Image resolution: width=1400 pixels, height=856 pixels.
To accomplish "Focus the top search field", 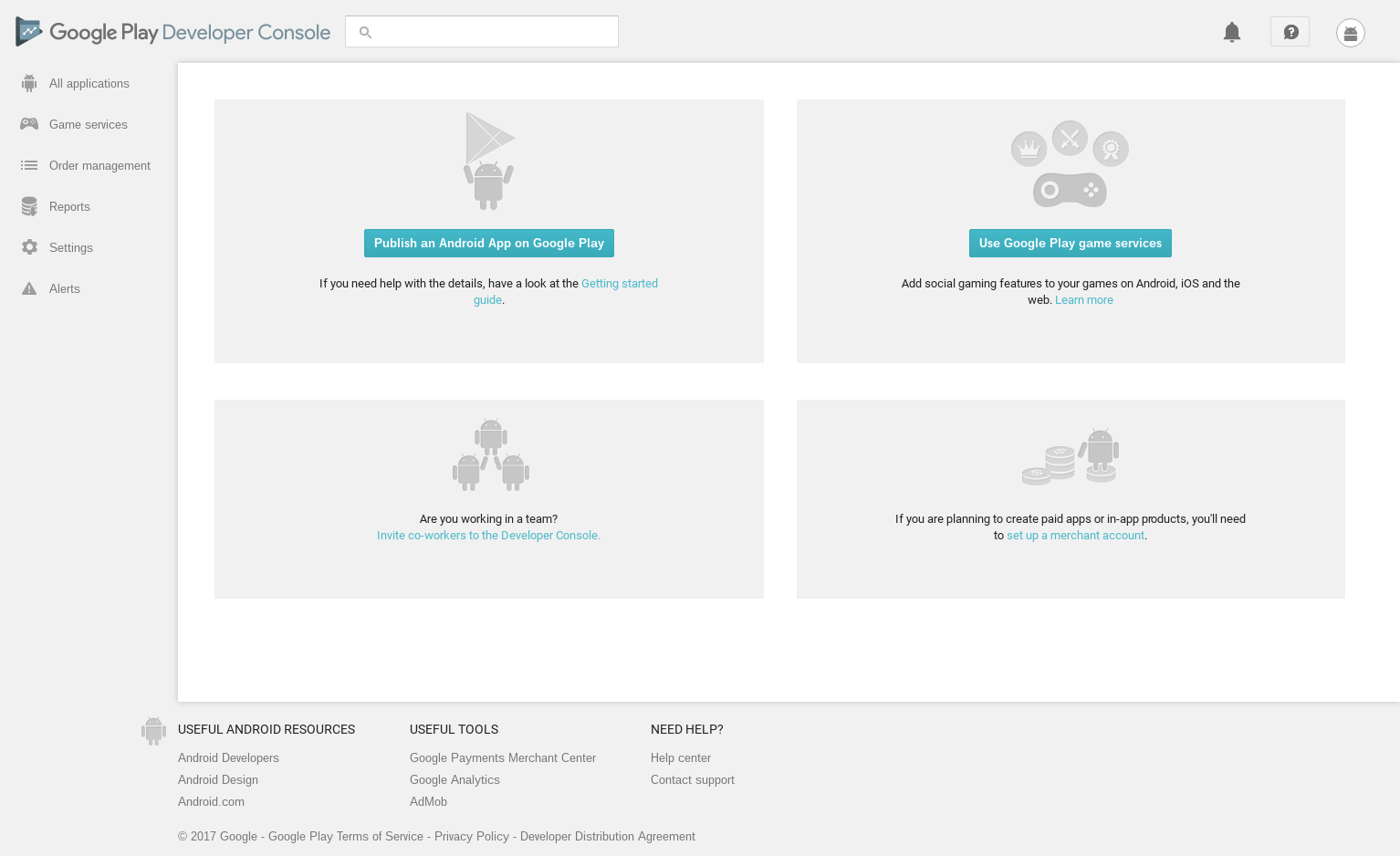I will pyautogui.click(x=482, y=32).
